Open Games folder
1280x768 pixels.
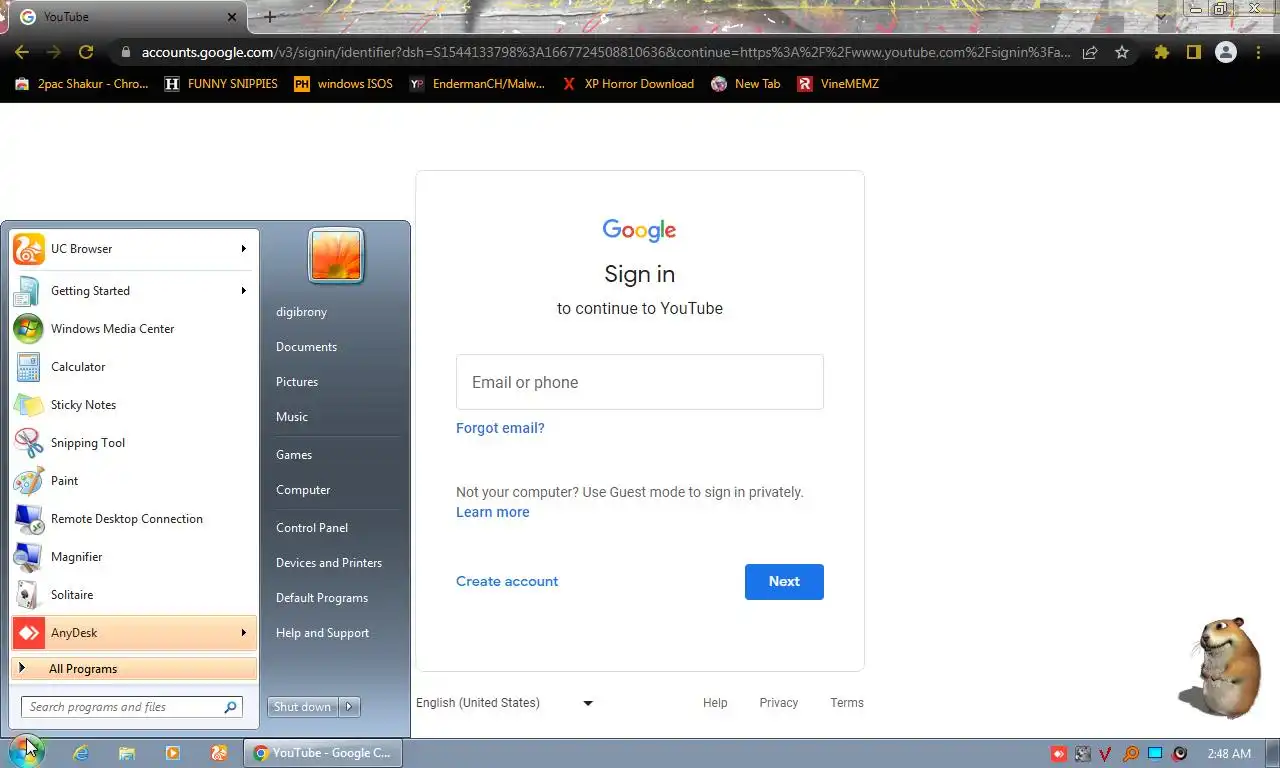pos(294,455)
